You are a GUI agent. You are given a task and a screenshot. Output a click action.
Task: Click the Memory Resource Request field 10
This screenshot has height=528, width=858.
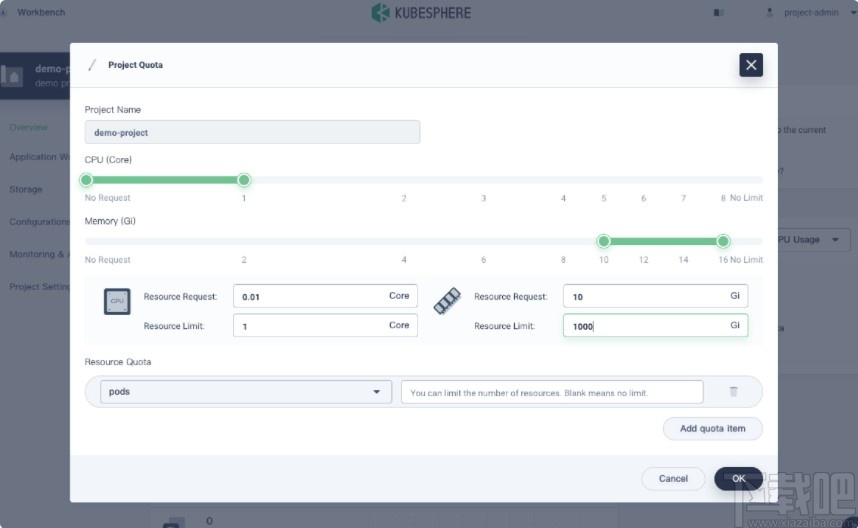655,296
